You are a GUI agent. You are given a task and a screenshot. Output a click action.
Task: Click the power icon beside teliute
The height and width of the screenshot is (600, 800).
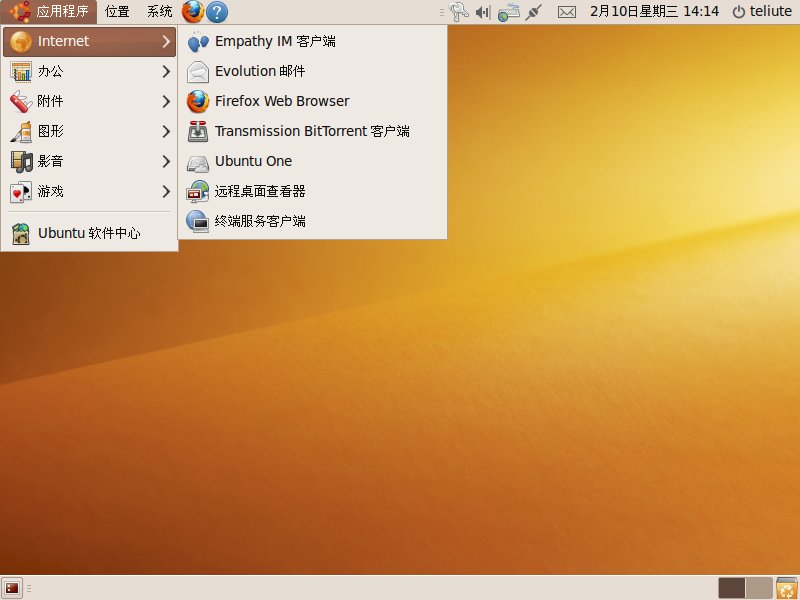click(x=738, y=12)
